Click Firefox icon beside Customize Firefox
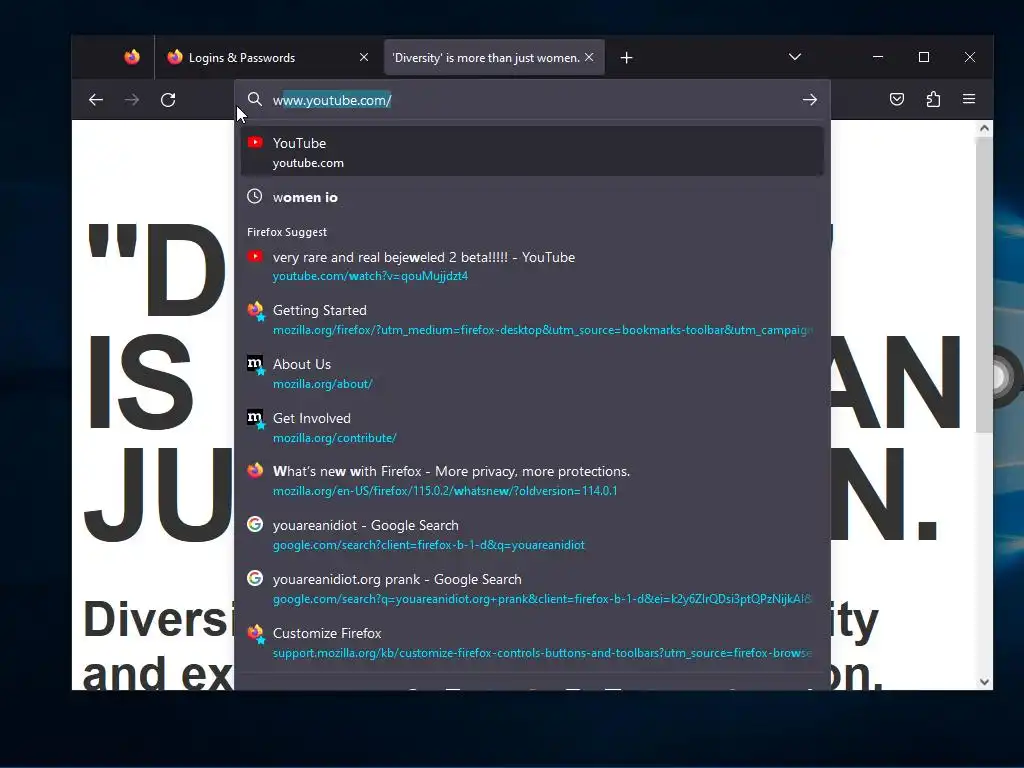 [x=255, y=633]
